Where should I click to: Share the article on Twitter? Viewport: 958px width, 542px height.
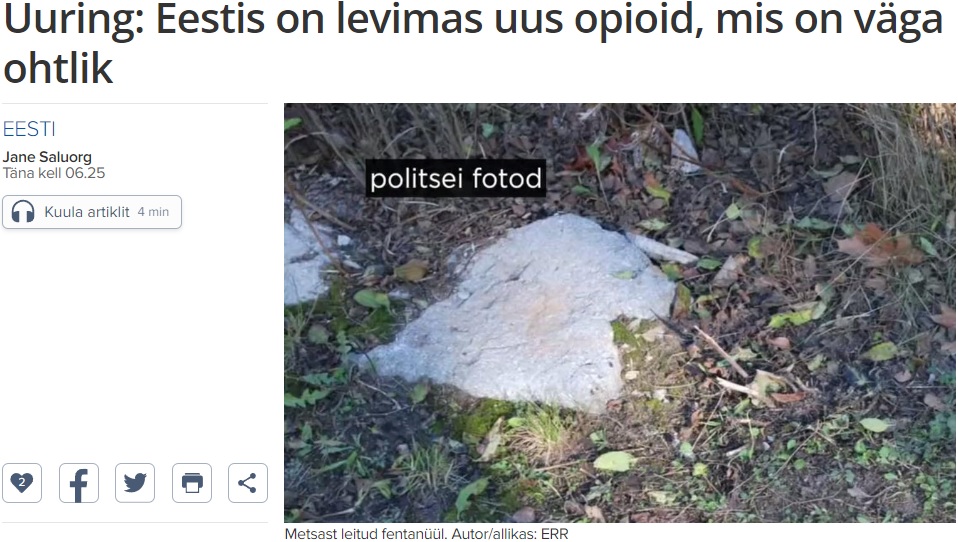(x=135, y=483)
